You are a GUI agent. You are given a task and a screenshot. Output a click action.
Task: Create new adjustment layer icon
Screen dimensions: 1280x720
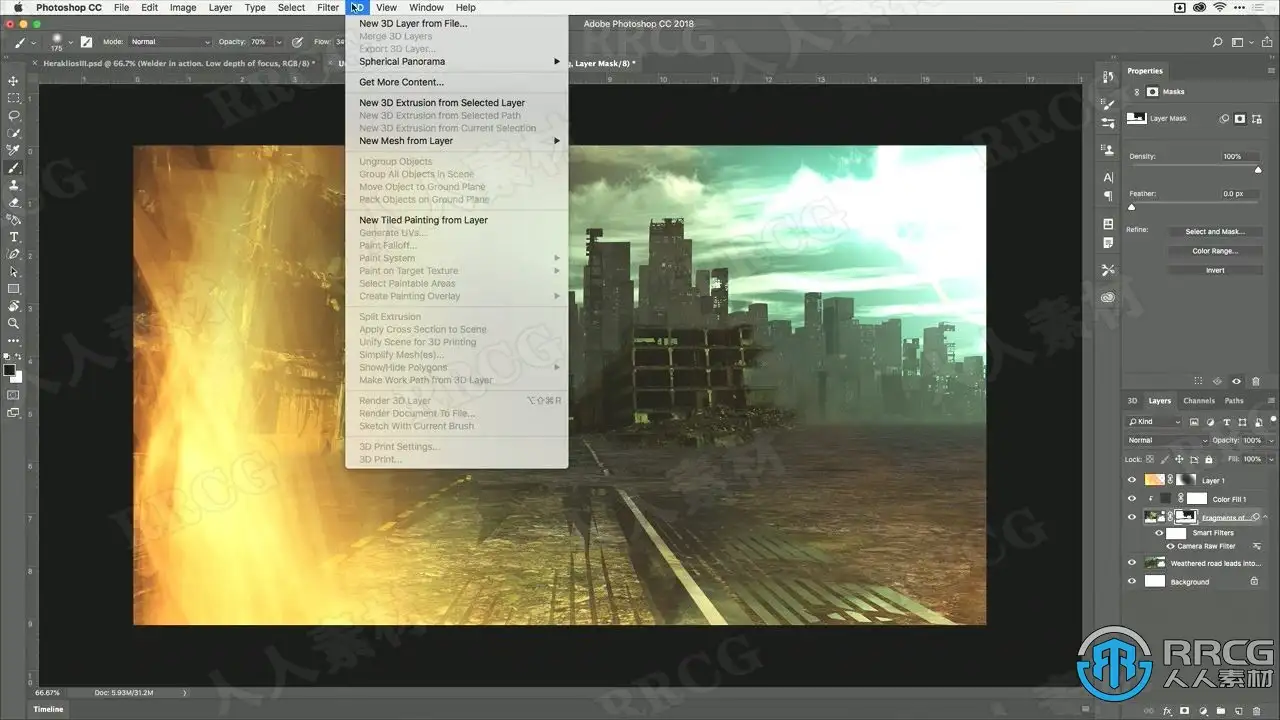click(1204, 711)
